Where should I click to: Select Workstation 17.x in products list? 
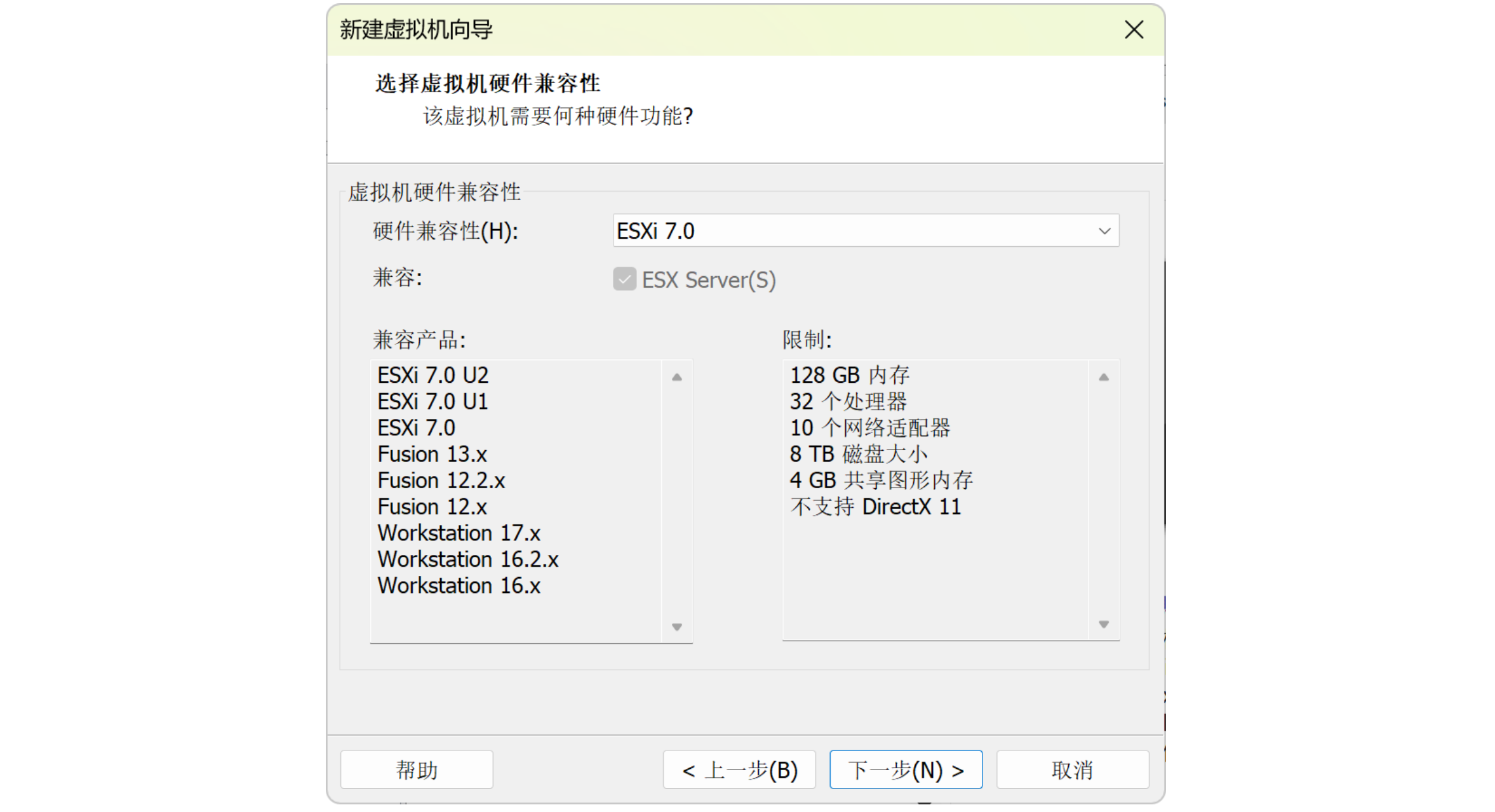pos(459,533)
